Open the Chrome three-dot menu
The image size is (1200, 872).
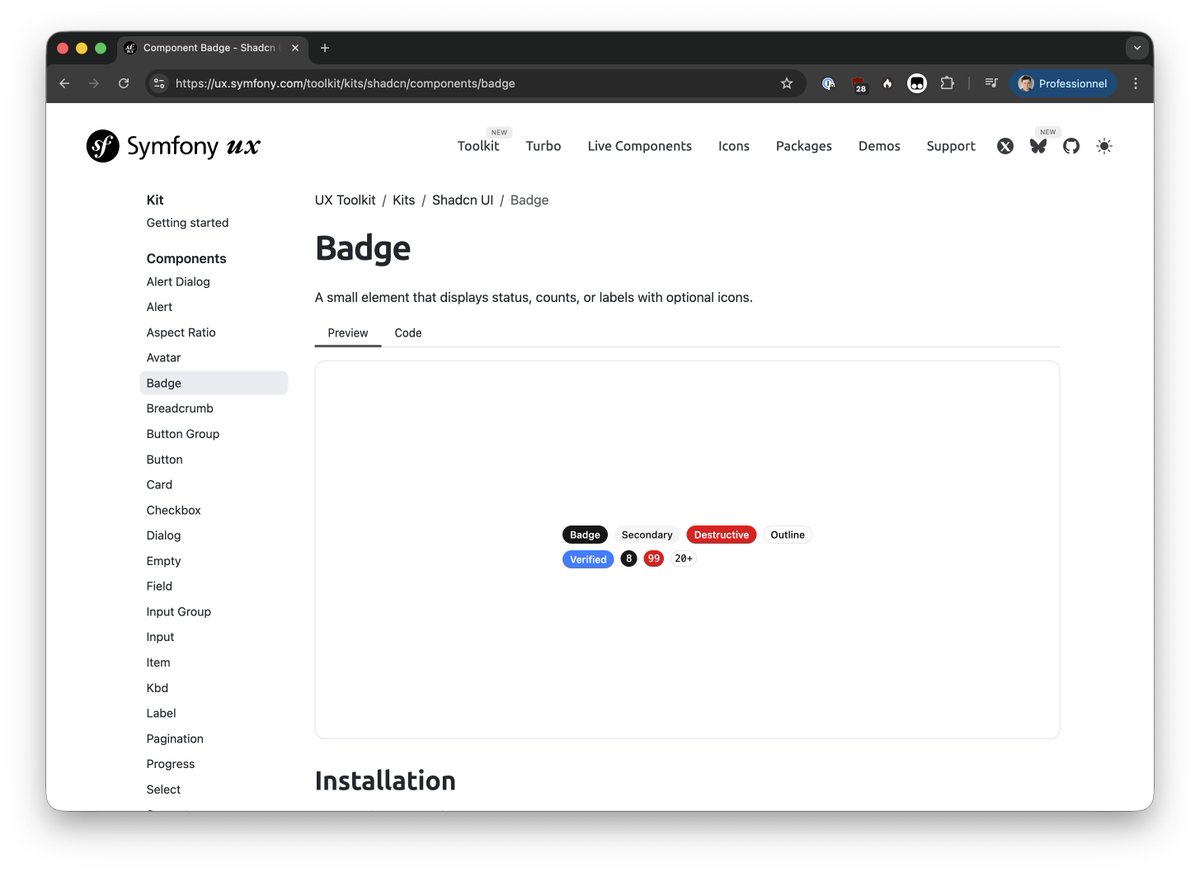click(1135, 84)
